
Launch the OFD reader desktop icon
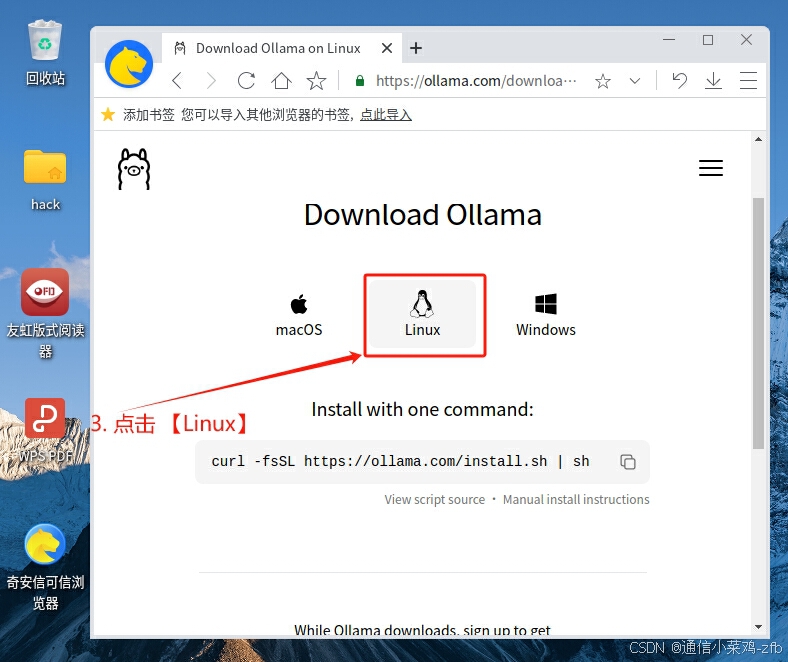coord(45,313)
